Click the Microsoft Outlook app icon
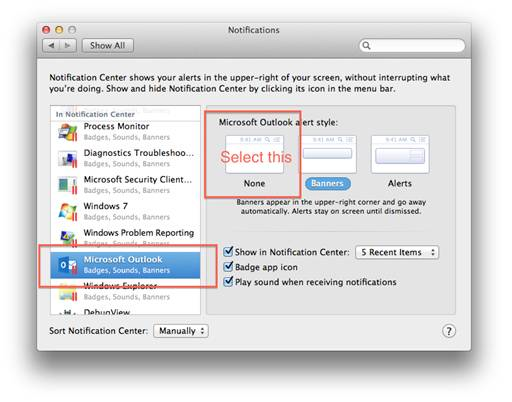 tap(68, 265)
